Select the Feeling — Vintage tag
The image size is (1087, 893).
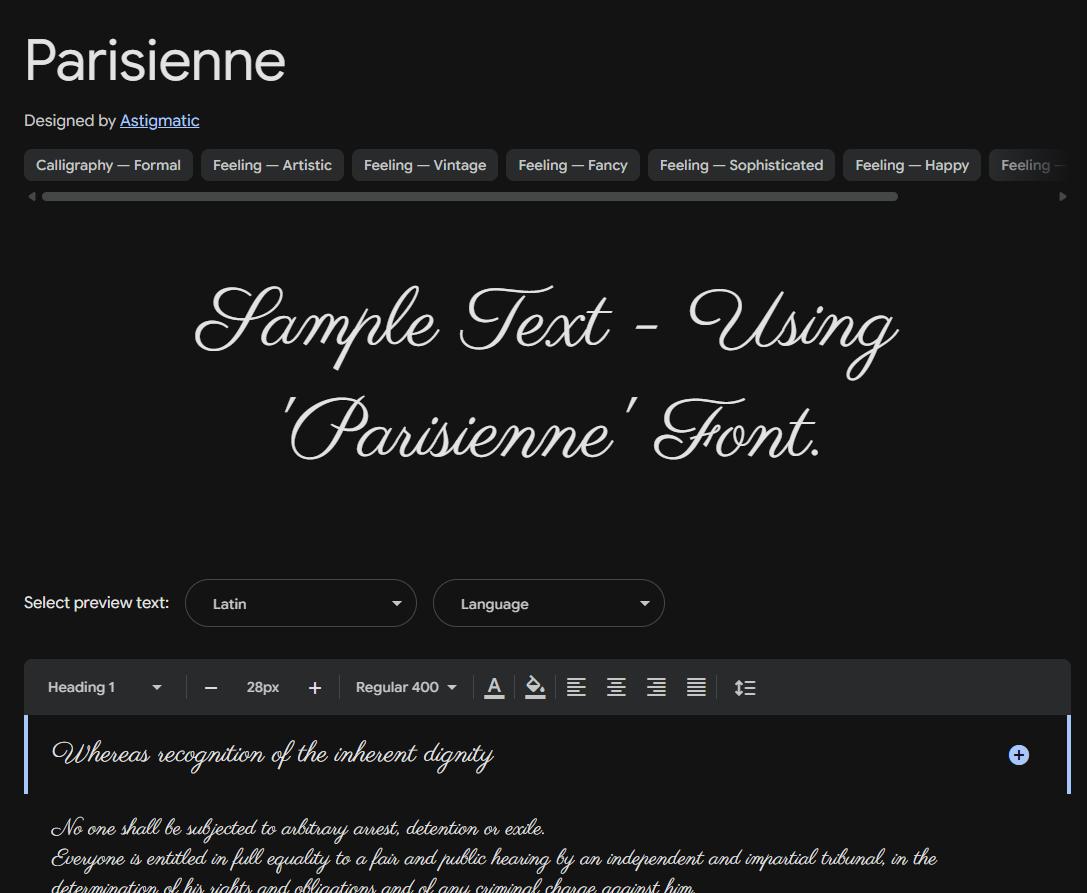[x=425, y=165]
